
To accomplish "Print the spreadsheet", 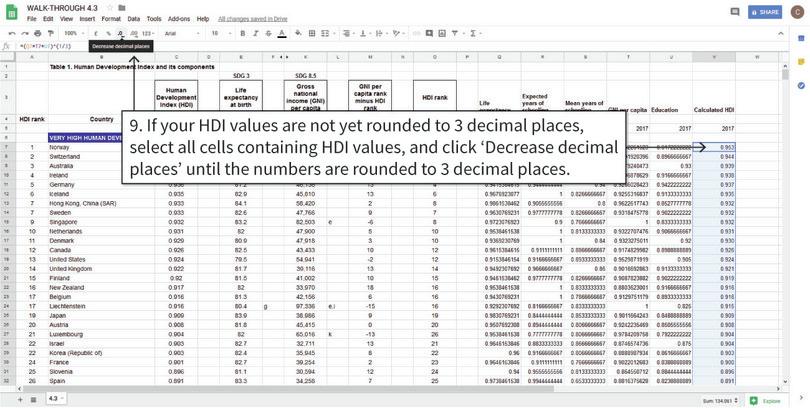I will click(37, 33).
